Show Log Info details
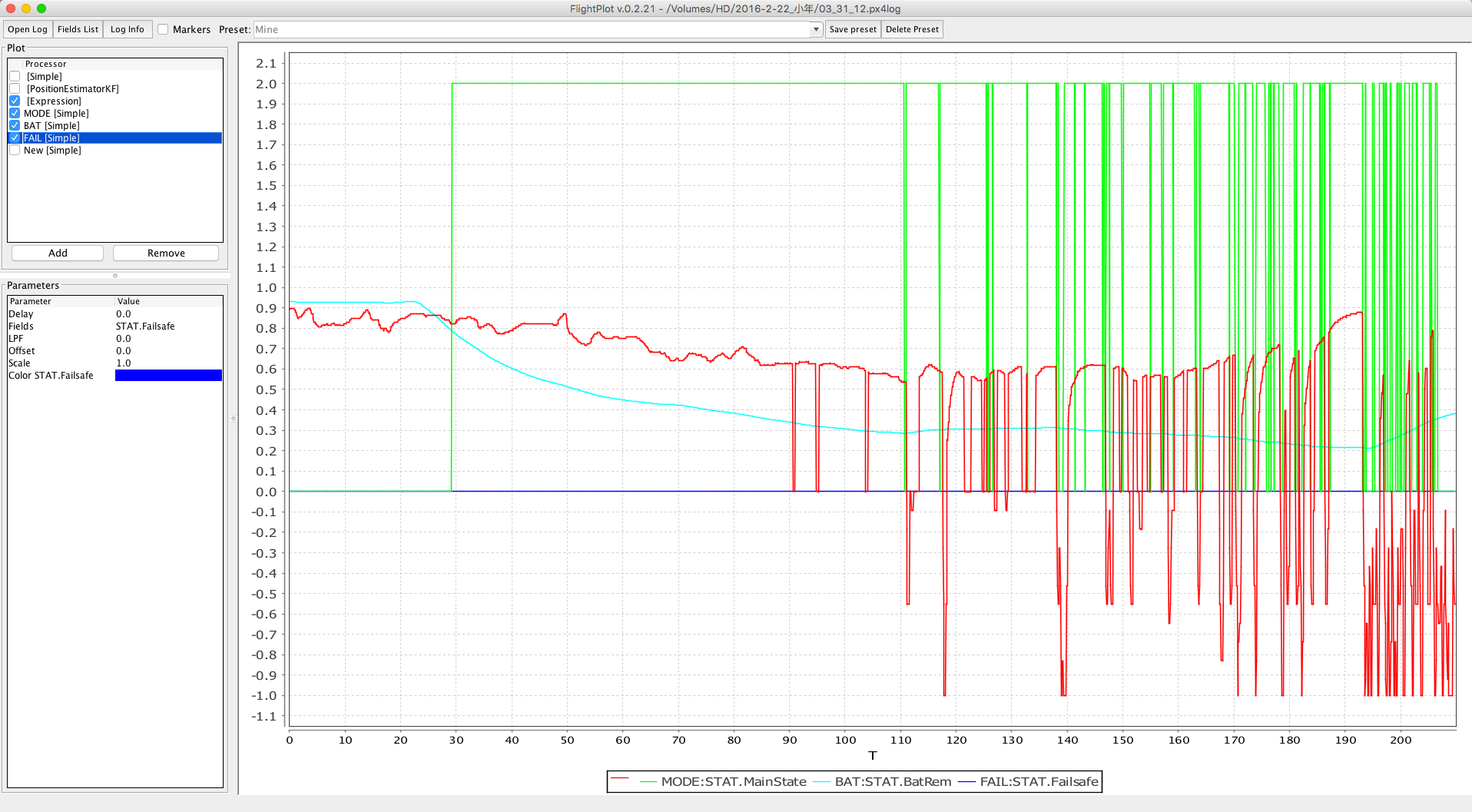 127,29
